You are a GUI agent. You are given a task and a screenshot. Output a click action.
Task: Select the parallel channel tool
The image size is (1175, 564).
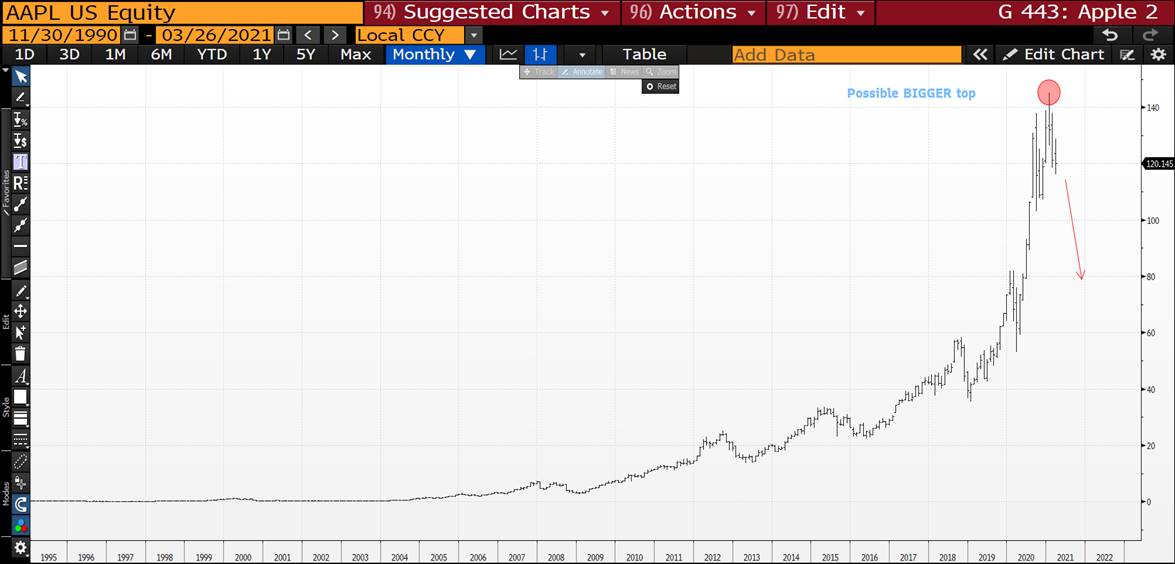[x=20, y=267]
